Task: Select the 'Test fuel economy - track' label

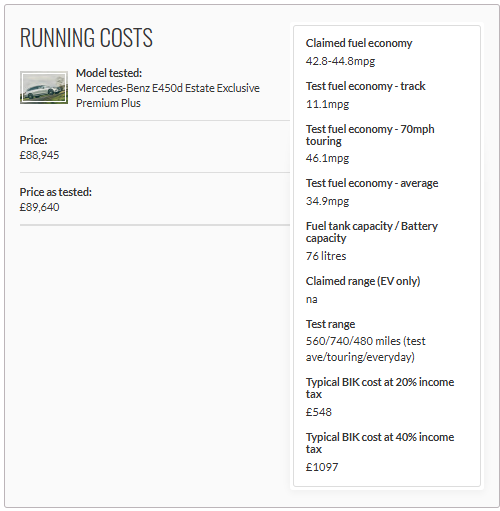Action: click(x=366, y=86)
